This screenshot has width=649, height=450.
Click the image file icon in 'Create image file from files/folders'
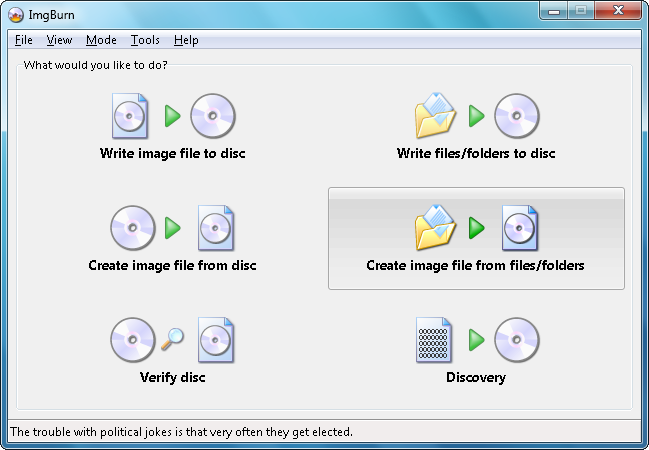[520, 228]
